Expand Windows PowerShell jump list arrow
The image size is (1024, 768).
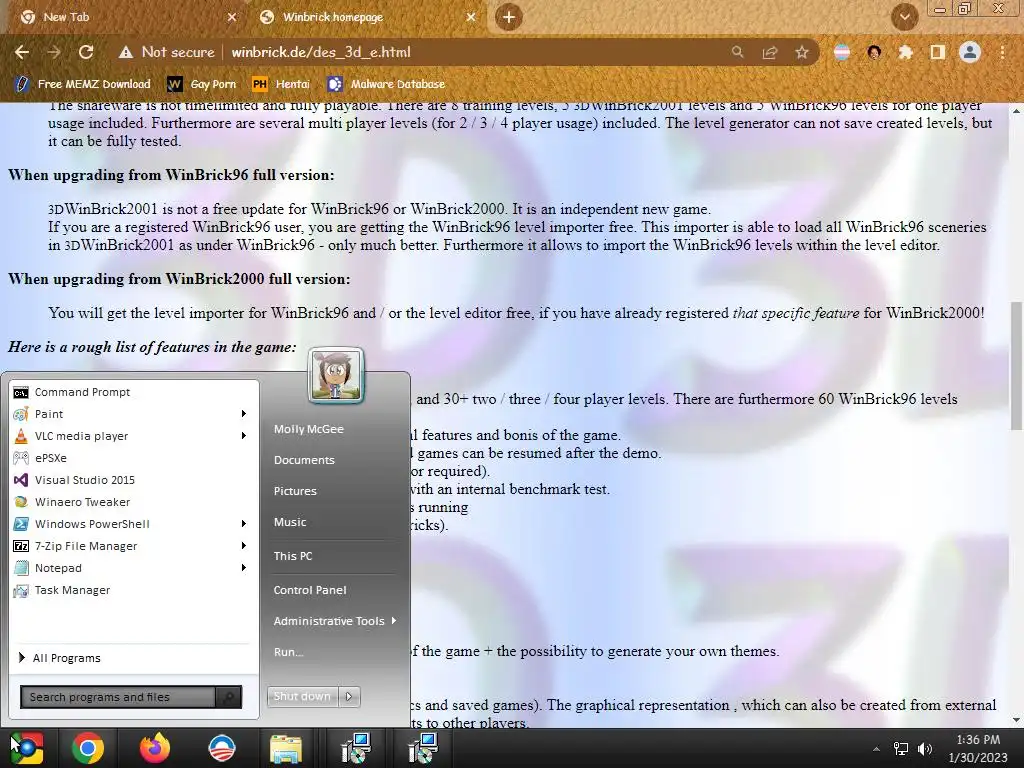point(244,524)
